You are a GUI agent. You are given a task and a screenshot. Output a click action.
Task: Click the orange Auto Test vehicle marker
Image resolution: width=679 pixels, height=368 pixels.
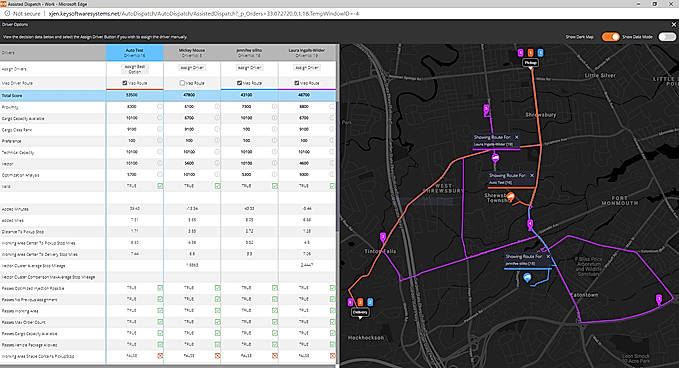pos(511,197)
